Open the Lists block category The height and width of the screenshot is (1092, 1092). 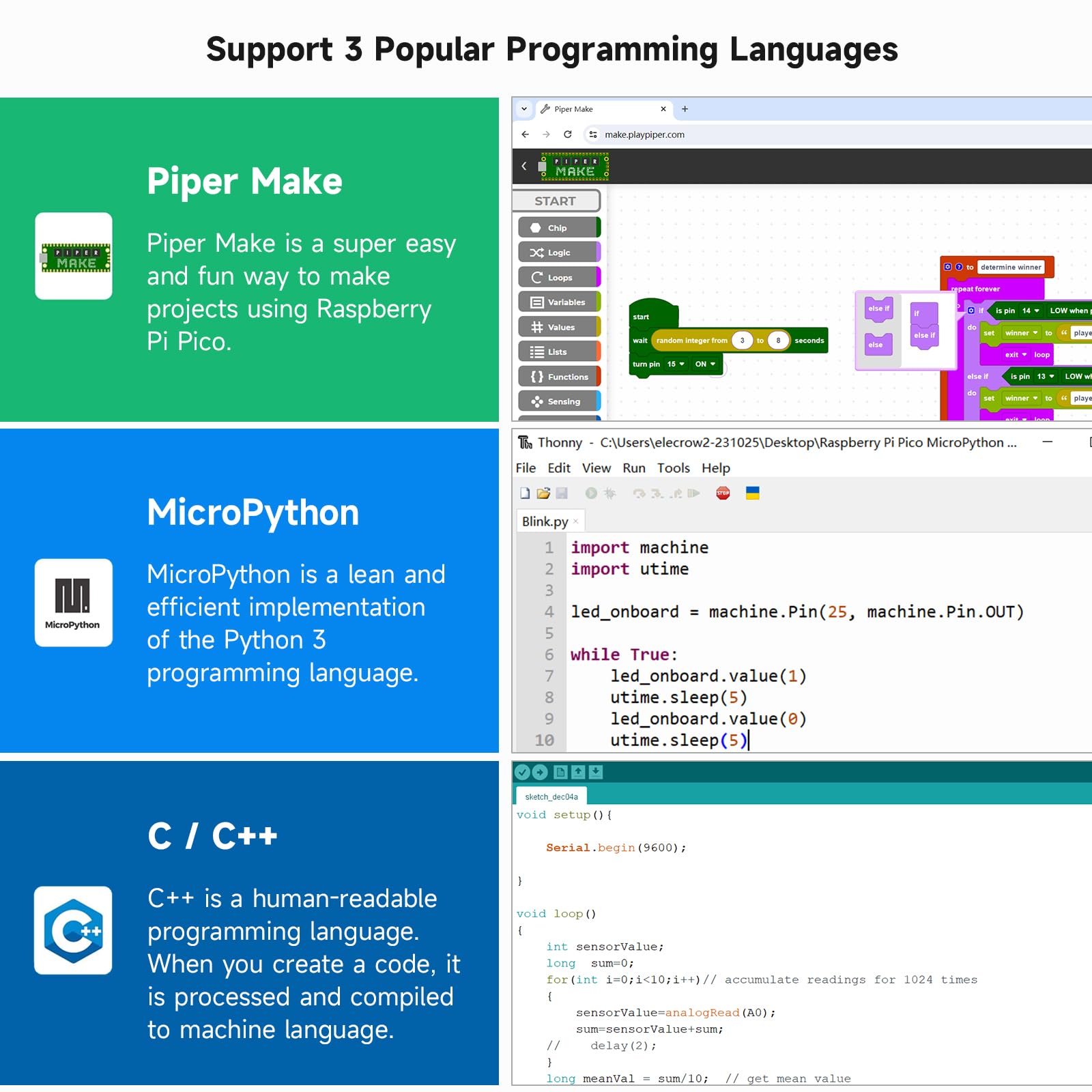point(559,352)
